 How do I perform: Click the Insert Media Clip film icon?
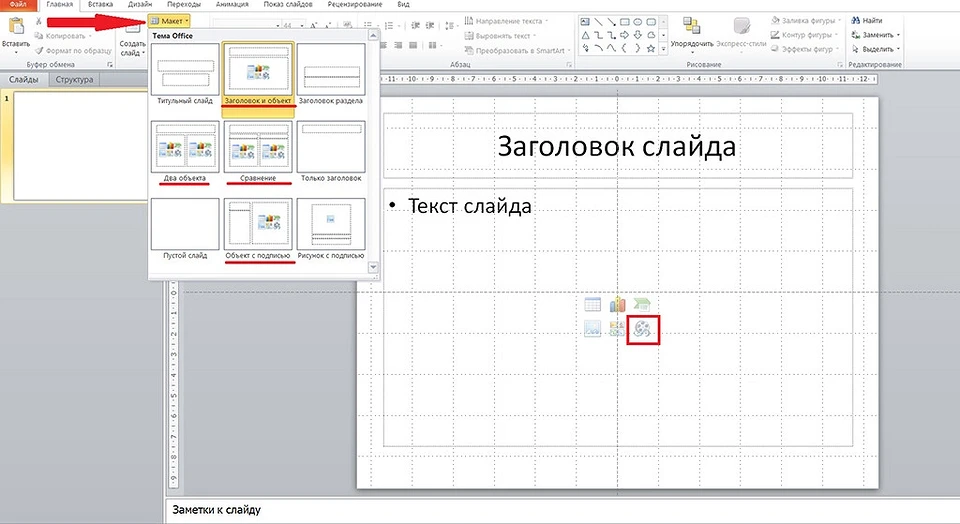[x=643, y=329]
